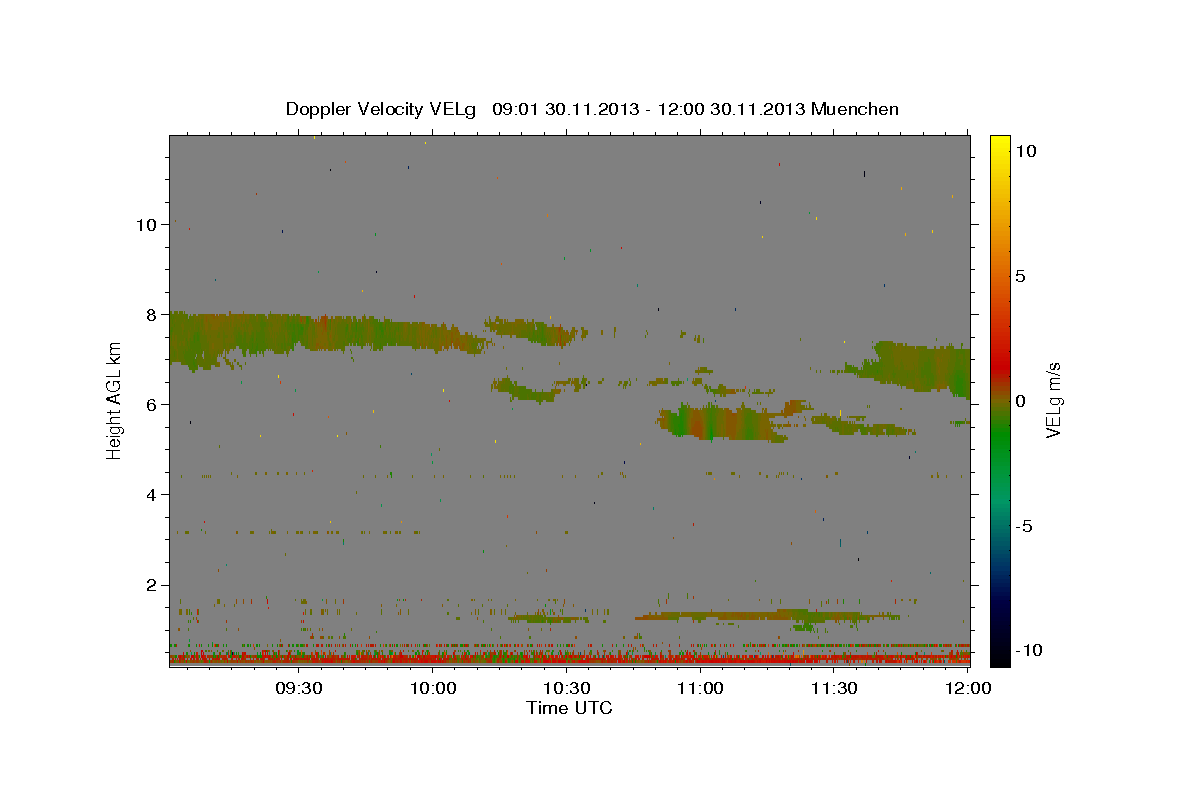
Task: Click the height axis label 2
Action: point(151,584)
